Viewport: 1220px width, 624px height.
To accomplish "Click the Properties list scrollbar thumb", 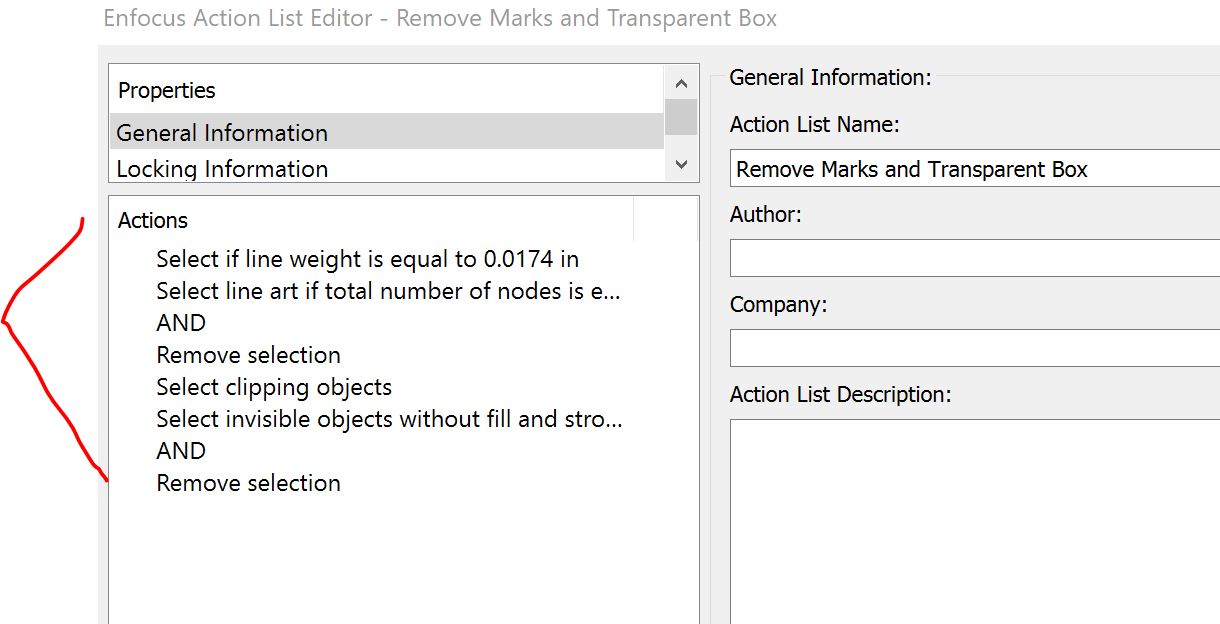I will point(681,116).
